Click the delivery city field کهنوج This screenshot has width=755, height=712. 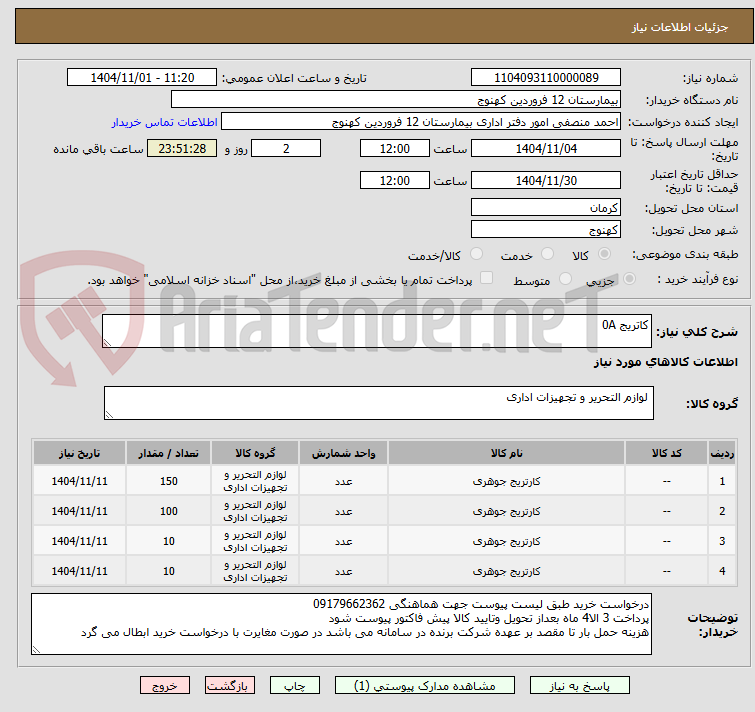coord(546,230)
